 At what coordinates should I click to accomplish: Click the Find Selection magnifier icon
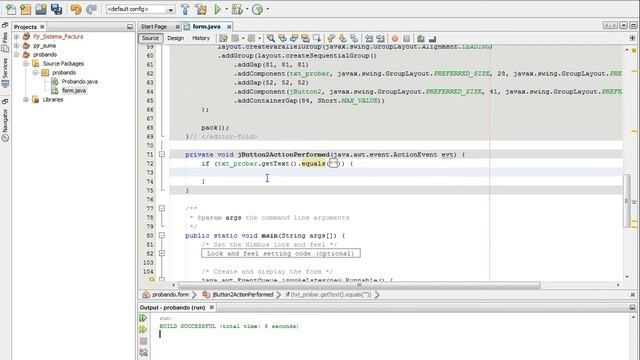tap(271, 38)
